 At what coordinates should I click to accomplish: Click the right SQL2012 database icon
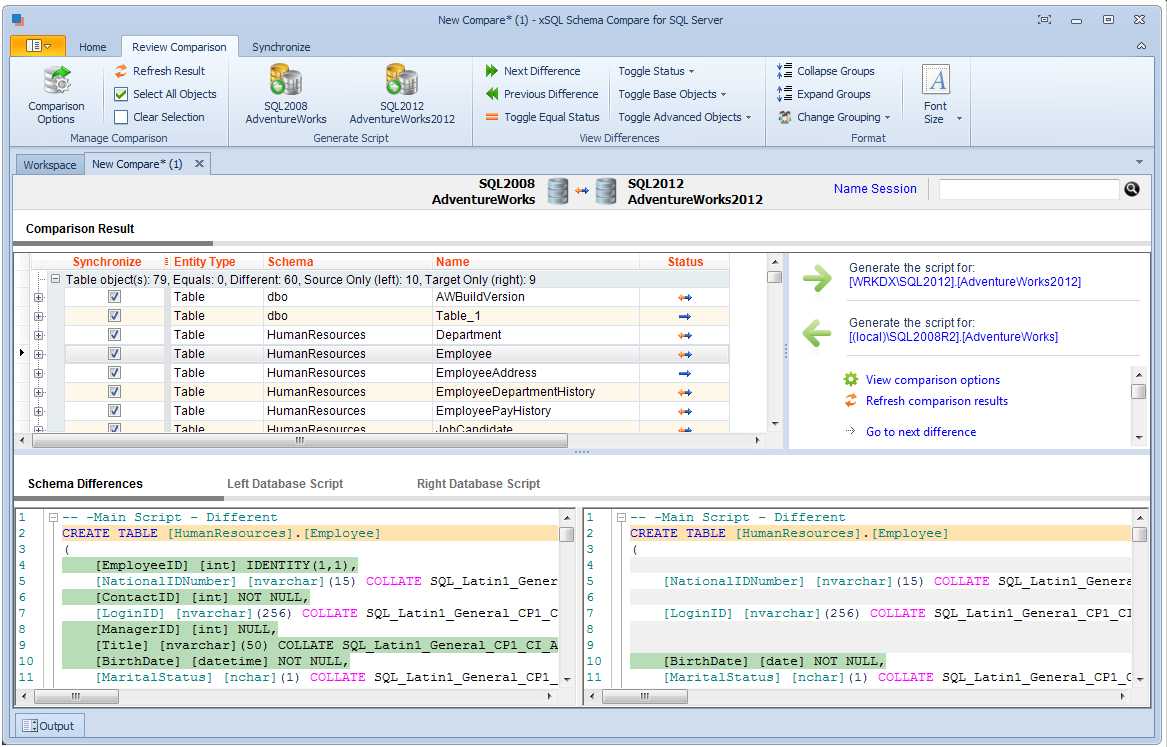tap(606, 191)
